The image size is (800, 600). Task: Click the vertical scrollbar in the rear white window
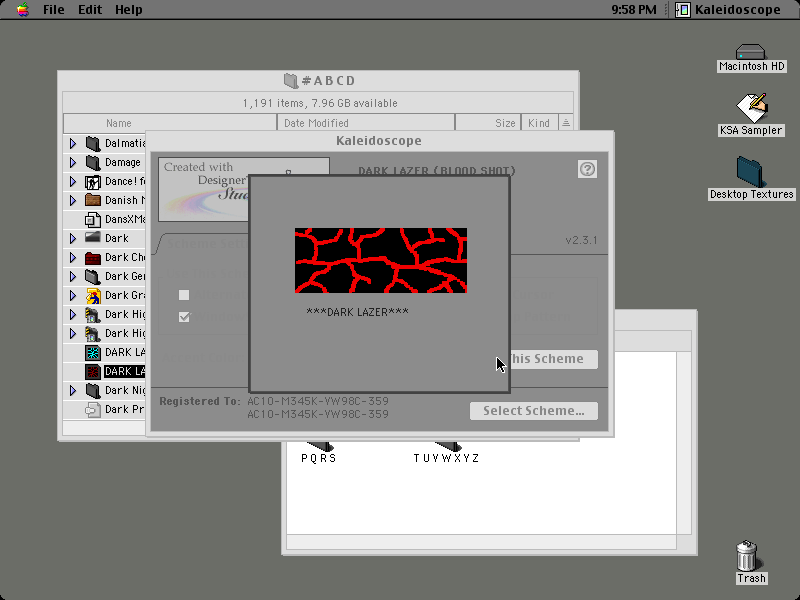click(684, 443)
